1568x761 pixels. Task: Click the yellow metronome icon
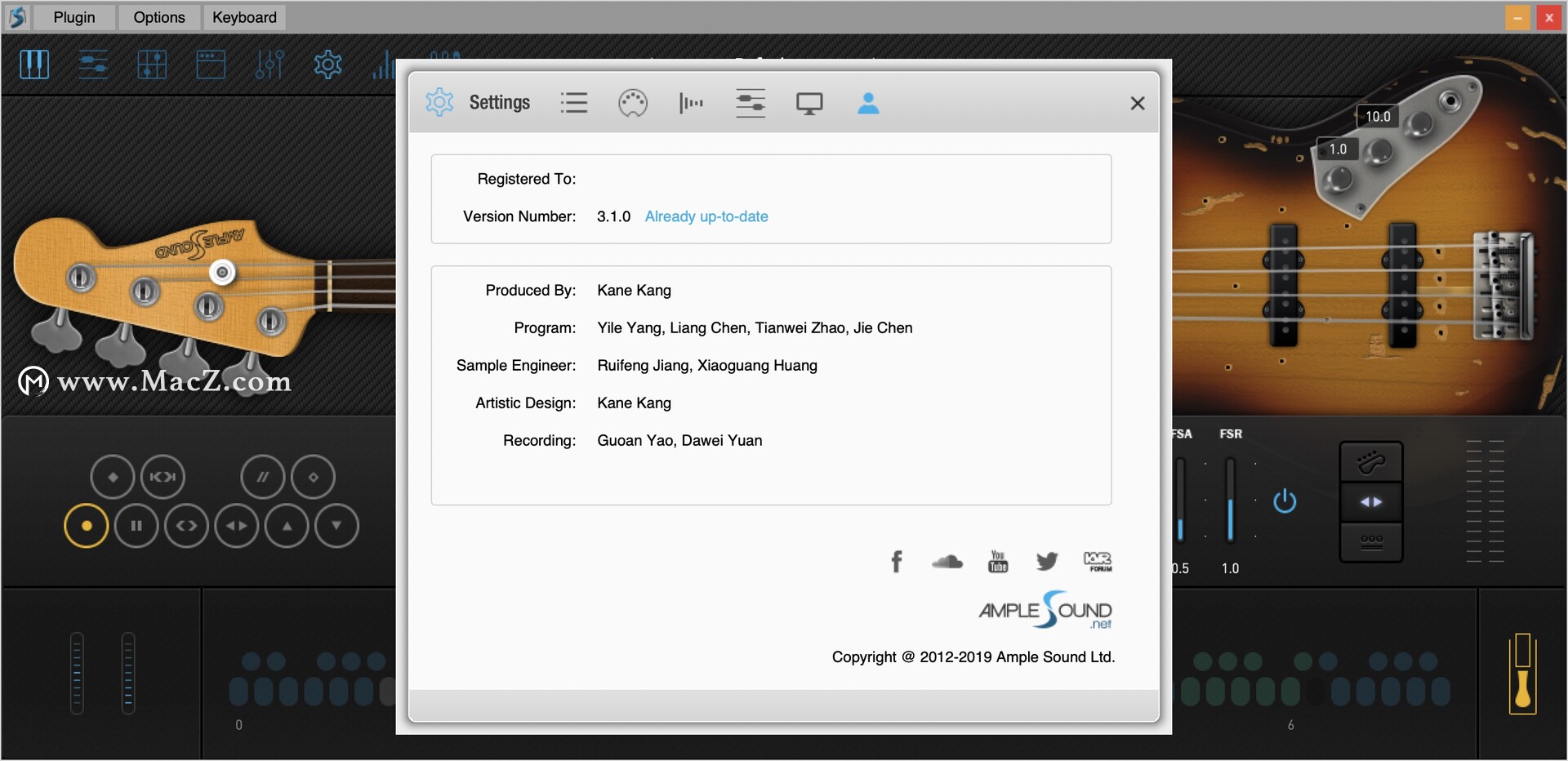(x=1523, y=673)
